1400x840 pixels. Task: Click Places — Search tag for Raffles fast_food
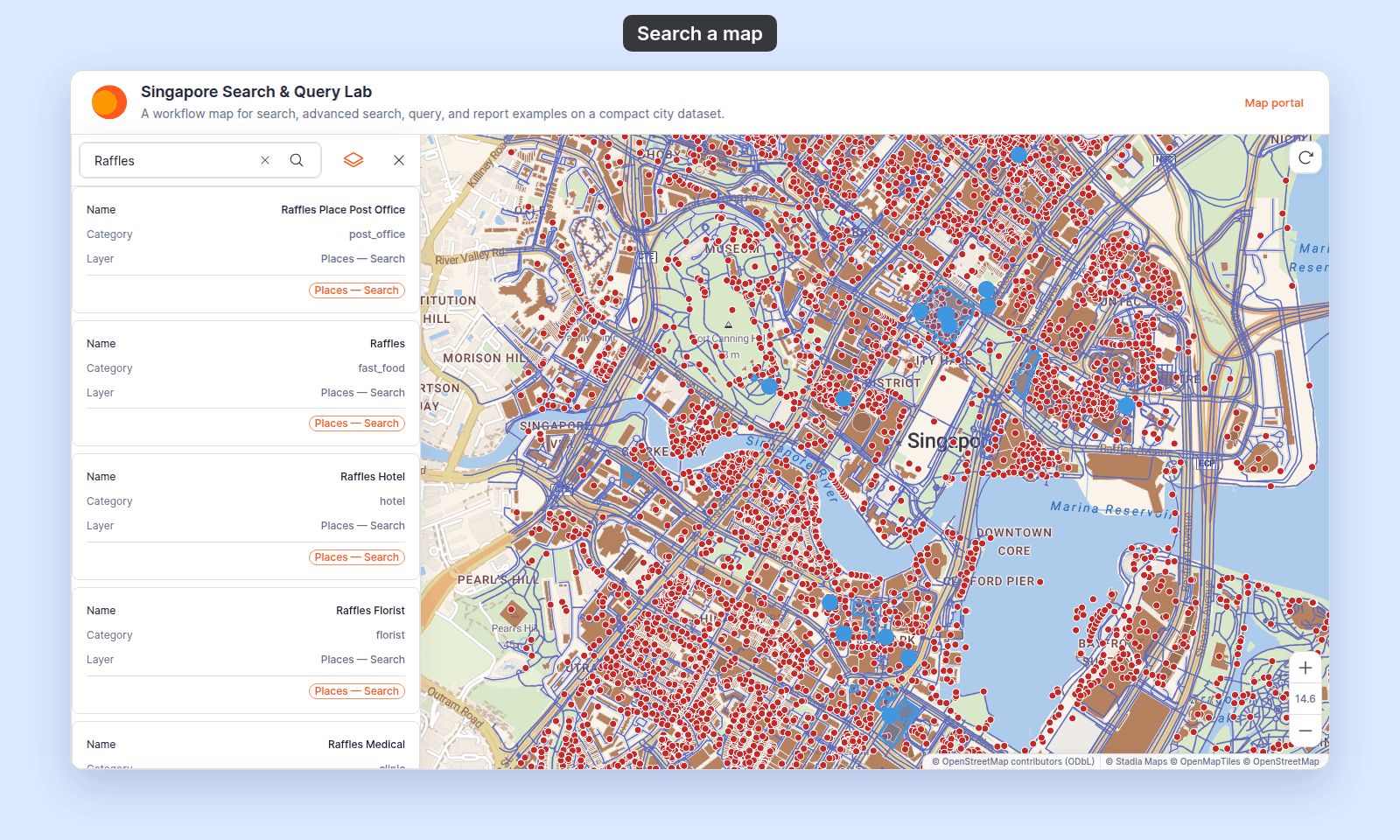point(357,423)
